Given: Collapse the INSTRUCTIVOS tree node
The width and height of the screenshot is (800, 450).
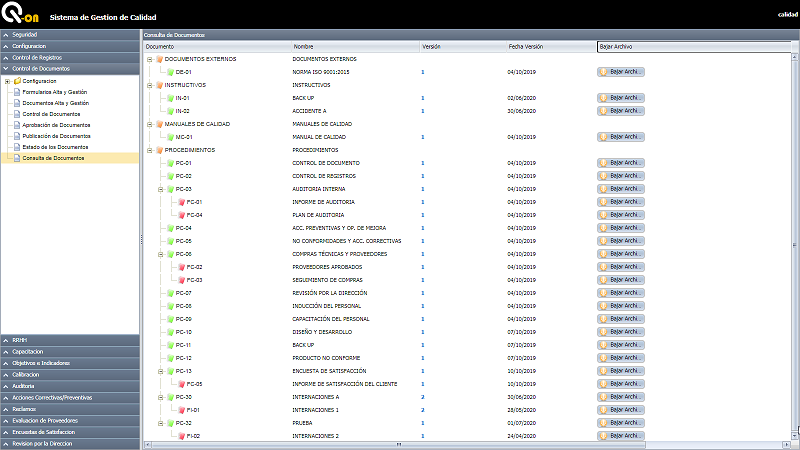Looking at the screenshot, I should pos(148,85).
